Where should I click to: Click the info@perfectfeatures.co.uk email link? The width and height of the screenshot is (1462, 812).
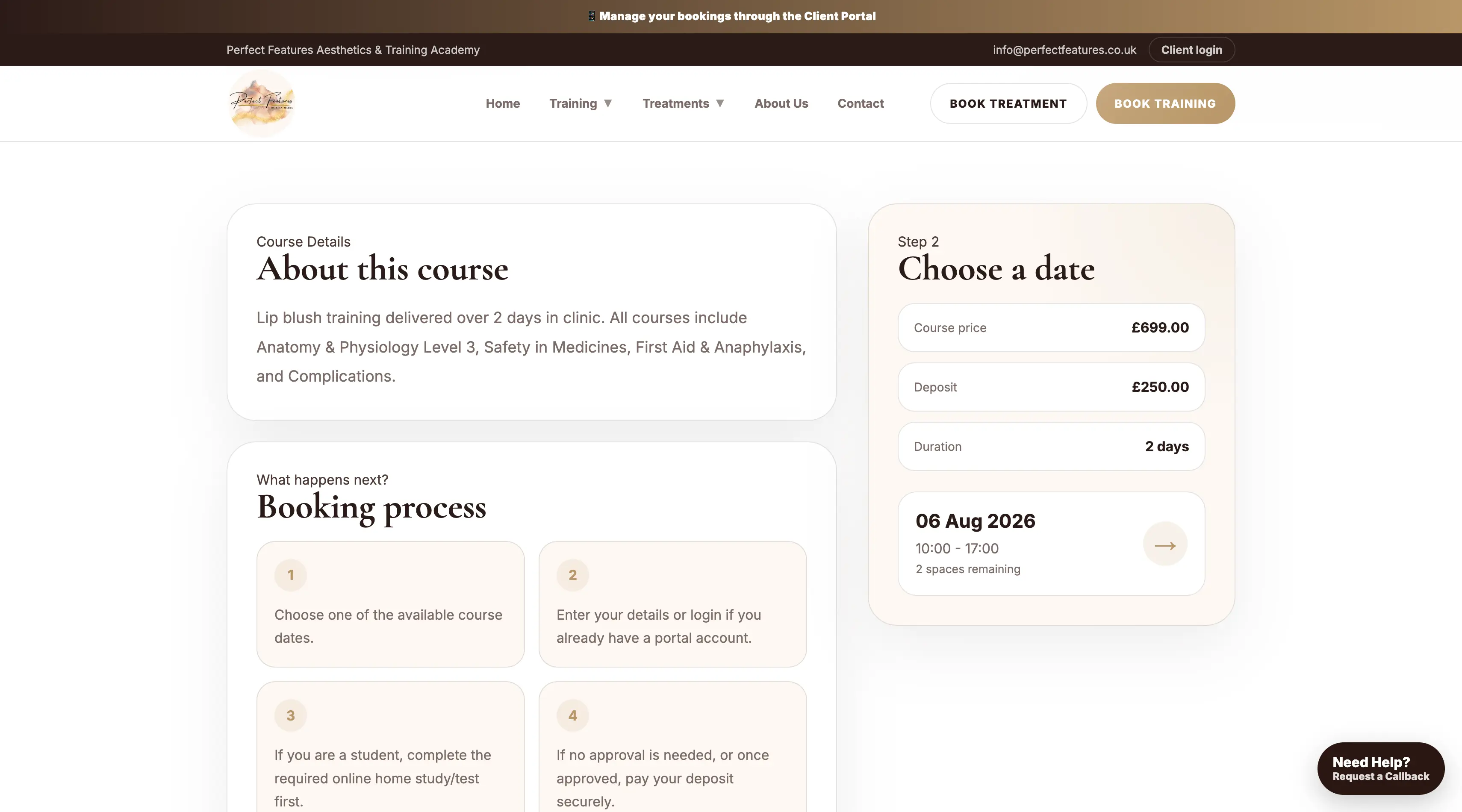coord(1064,50)
